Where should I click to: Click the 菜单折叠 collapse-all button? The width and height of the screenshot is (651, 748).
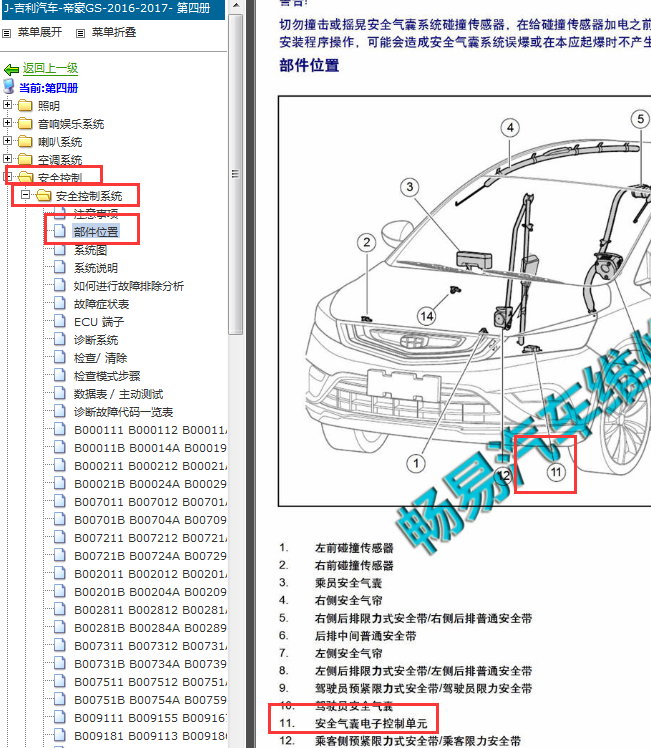pyautogui.click(x=114, y=32)
